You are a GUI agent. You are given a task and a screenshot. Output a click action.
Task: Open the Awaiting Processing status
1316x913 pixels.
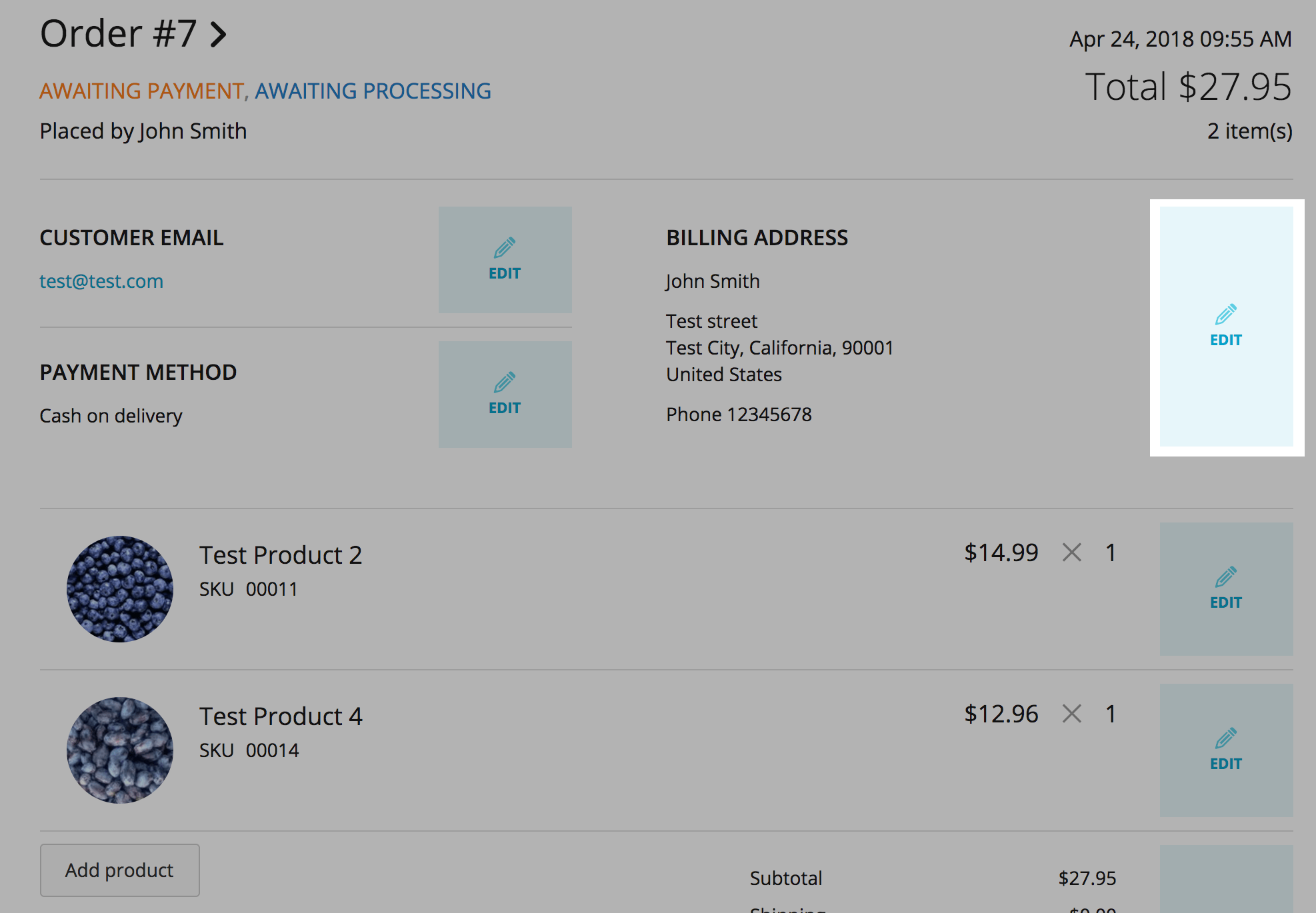coord(373,91)
